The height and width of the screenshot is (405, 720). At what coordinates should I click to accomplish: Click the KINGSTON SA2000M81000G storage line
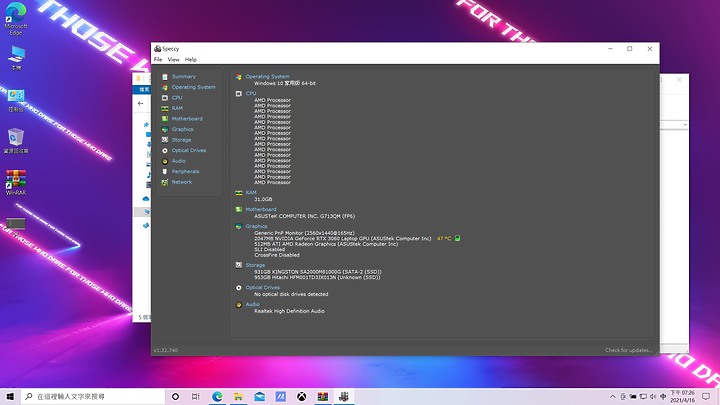318,272
